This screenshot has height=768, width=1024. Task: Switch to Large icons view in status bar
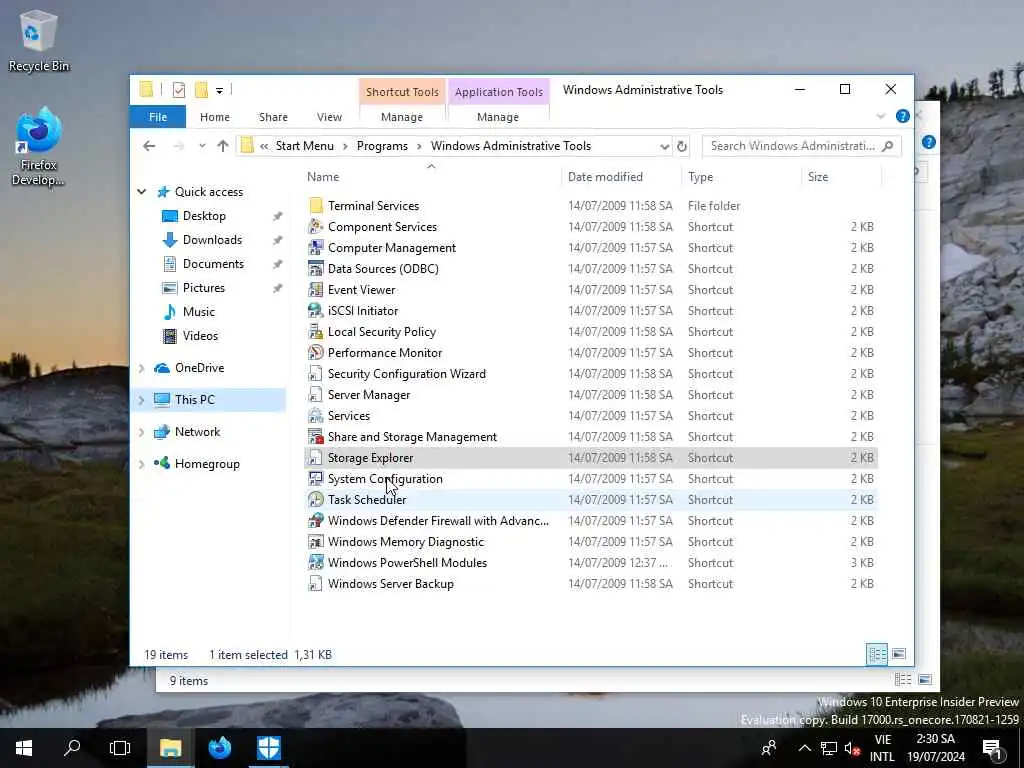tap(899, 654)
